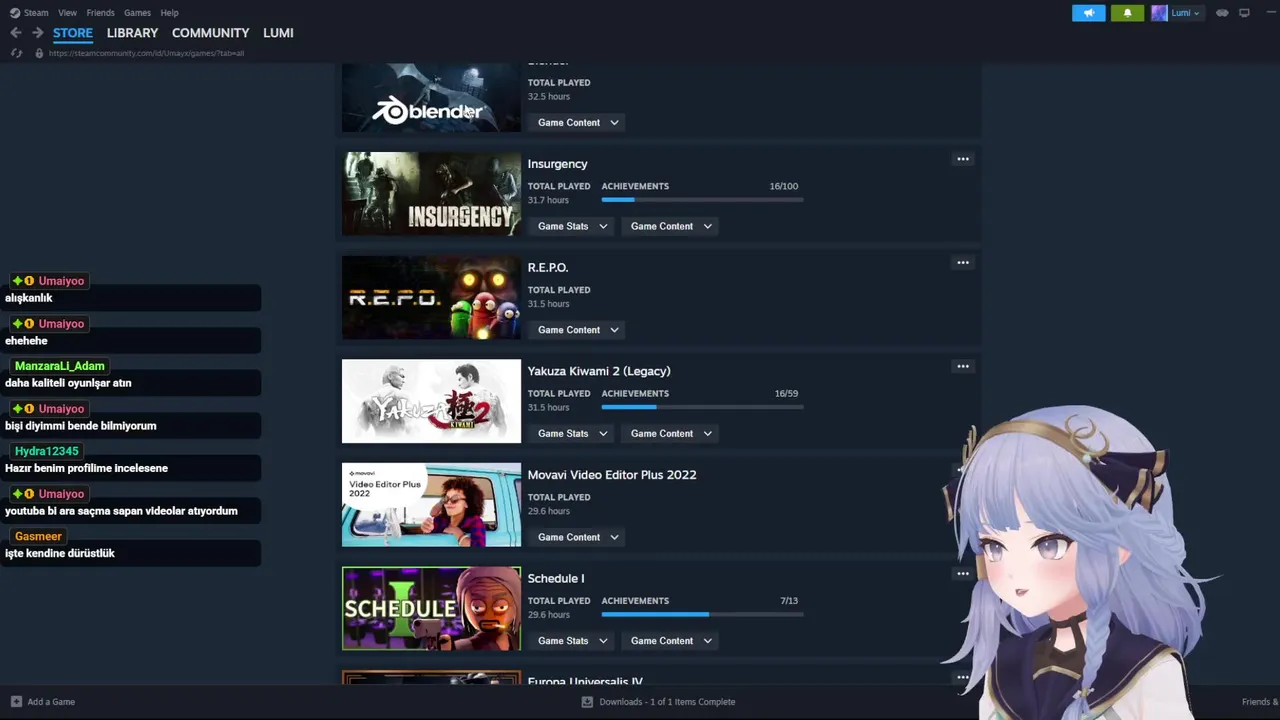Click the Blender game thumbnail
Screen dimensions: 1280x720
pos(431,97)
